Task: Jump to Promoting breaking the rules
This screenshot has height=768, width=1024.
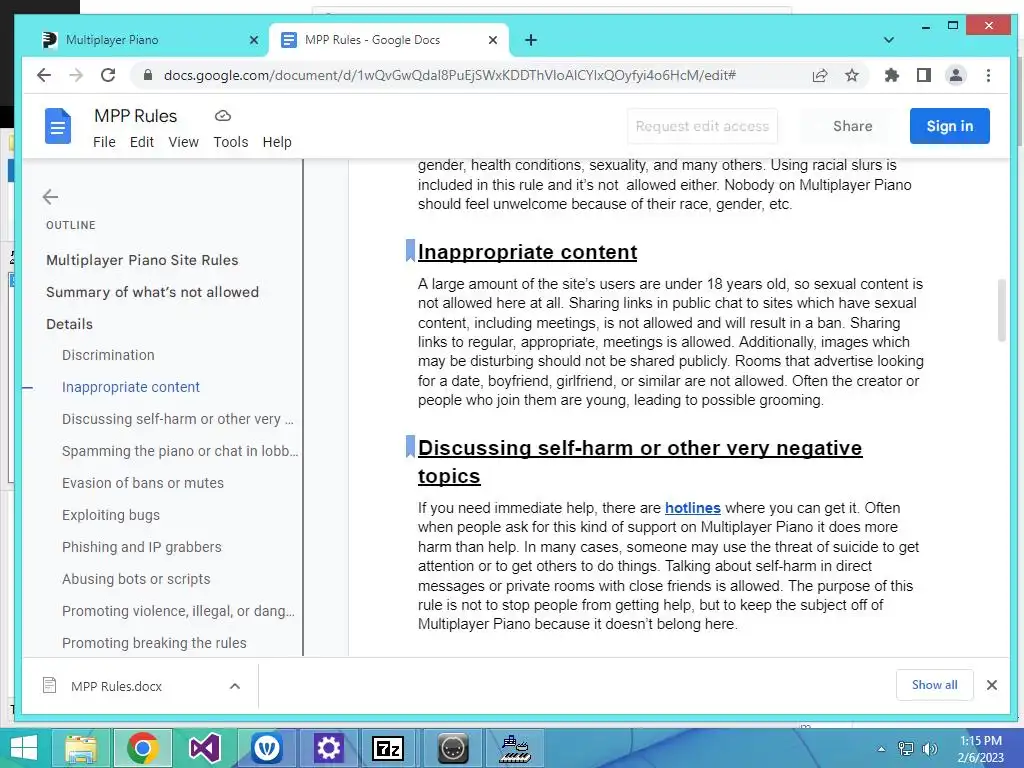Action: click(x=154, y=643)
